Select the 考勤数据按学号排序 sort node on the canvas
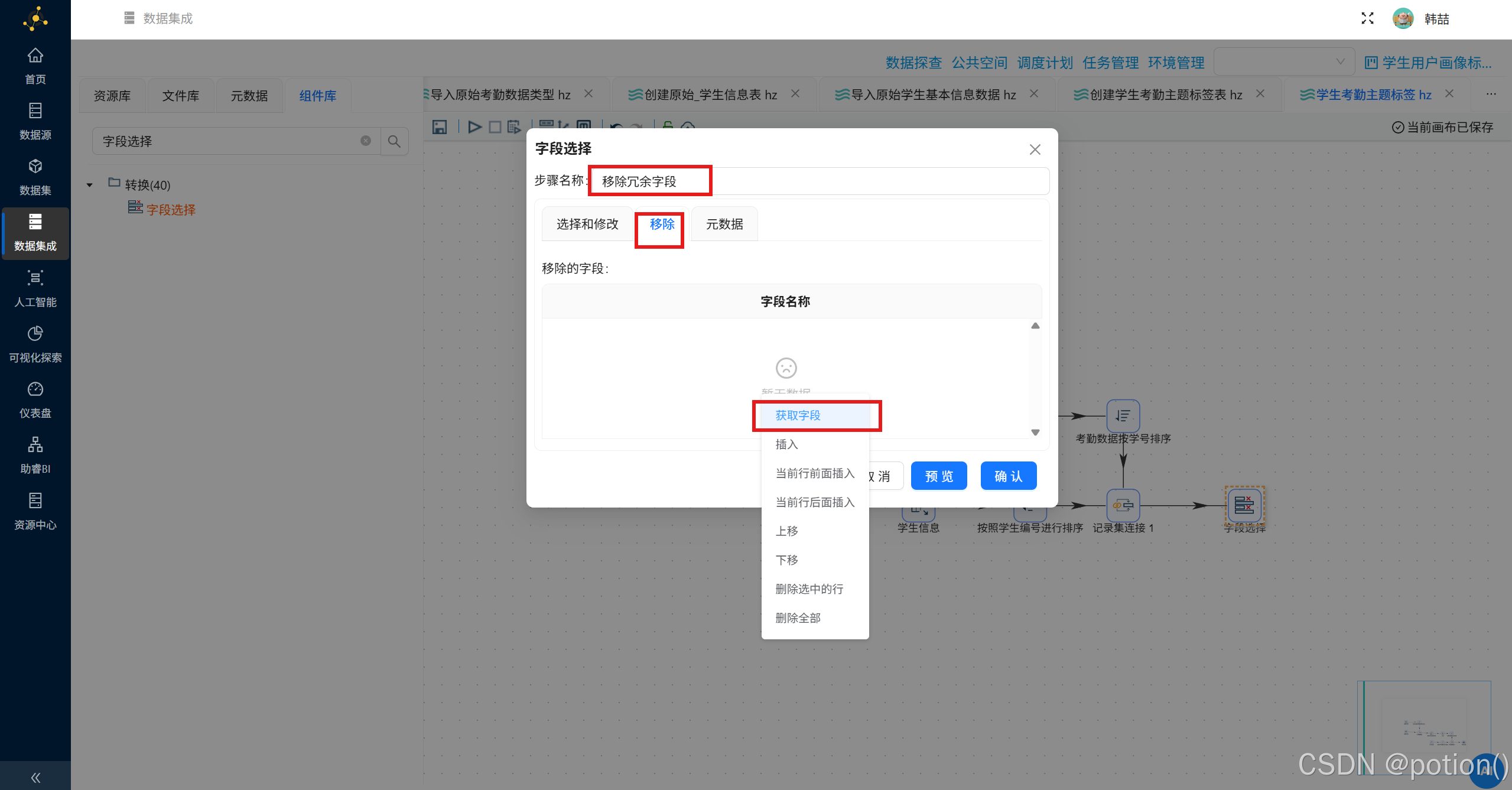 tap(1123, 416)
